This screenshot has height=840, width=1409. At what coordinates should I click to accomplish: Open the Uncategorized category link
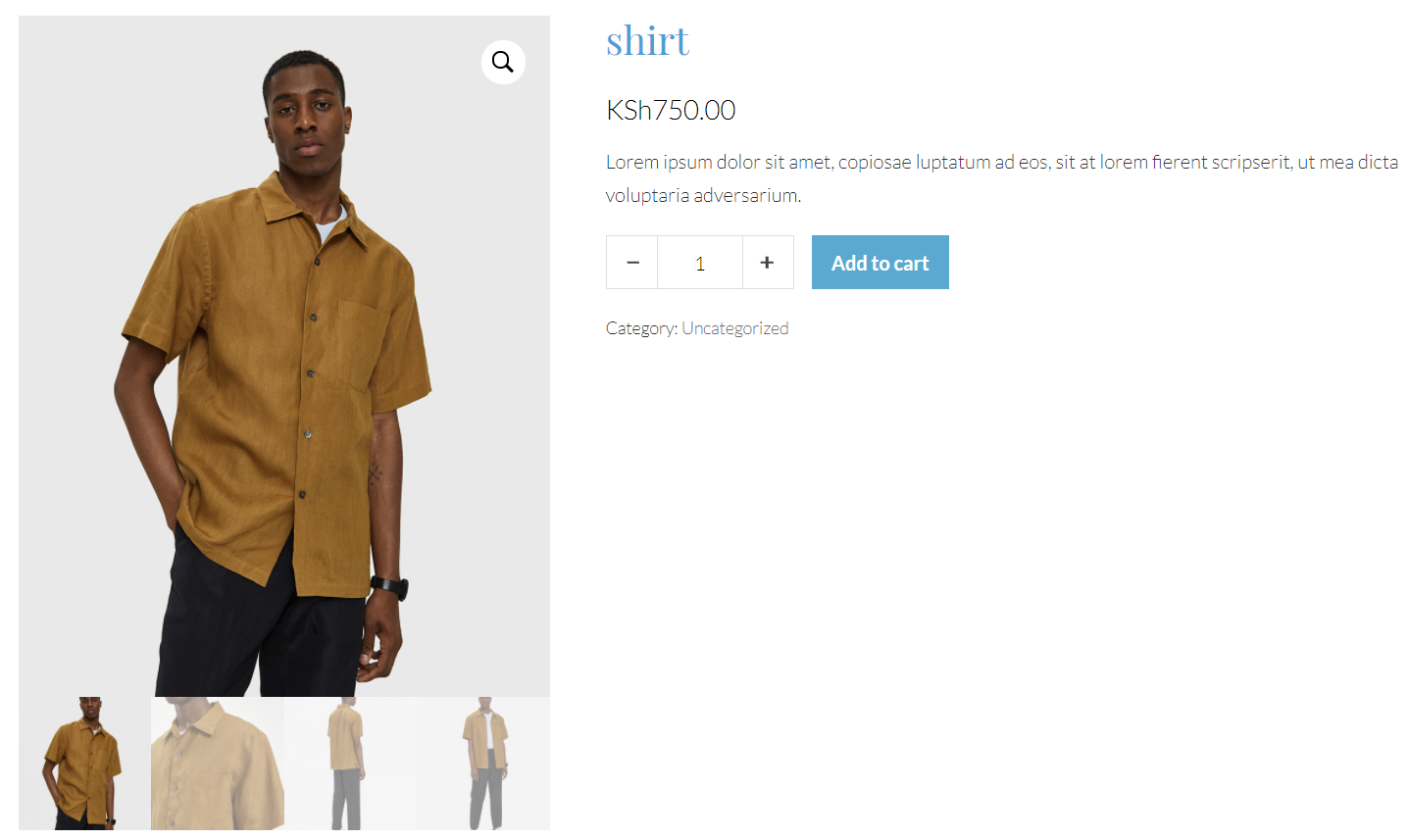[735, 328]
